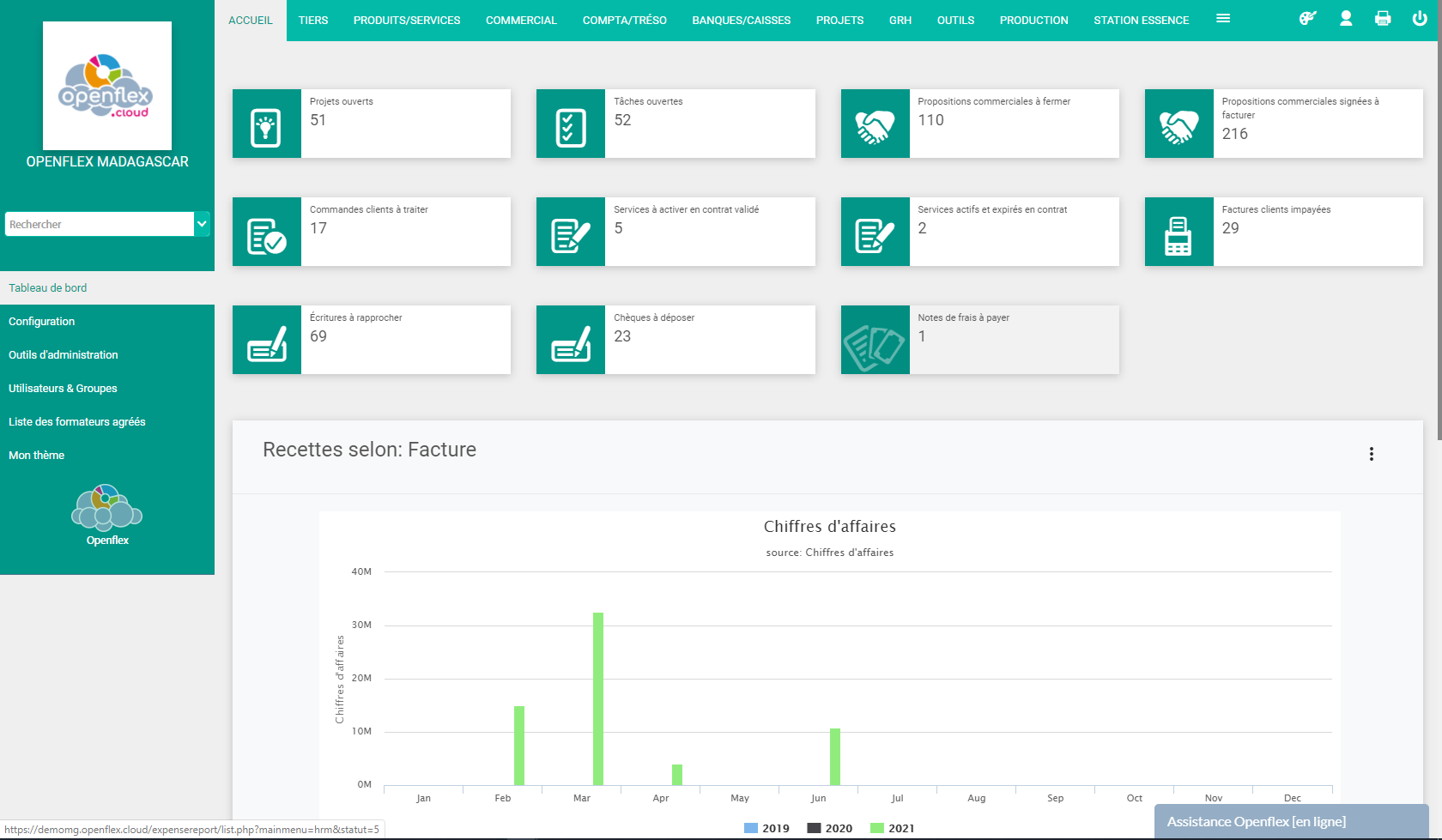Open the PRODUCTION menu

coord(1034,21)
